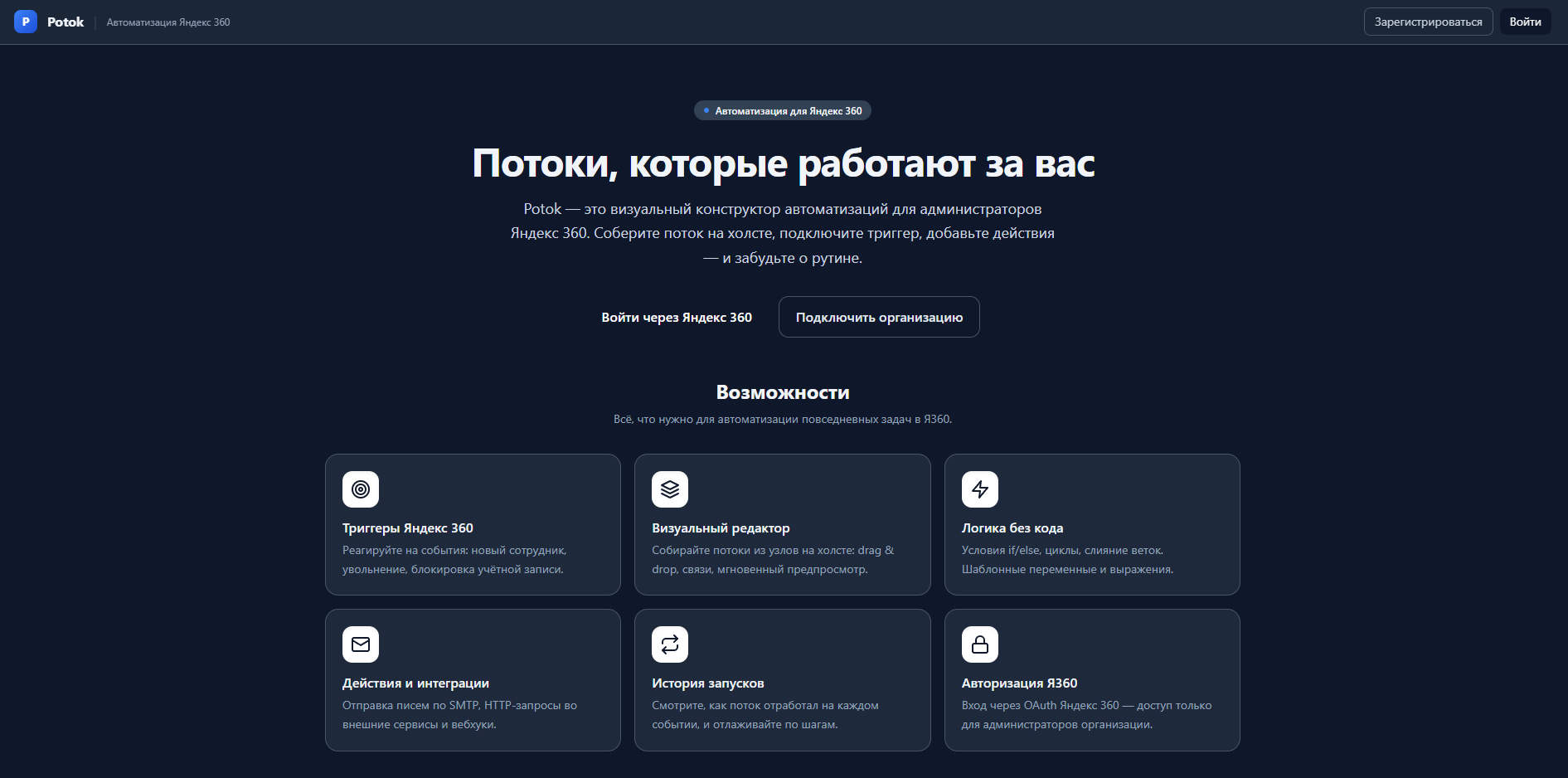Click the envelope icon for Действия и интеграции

361,644
